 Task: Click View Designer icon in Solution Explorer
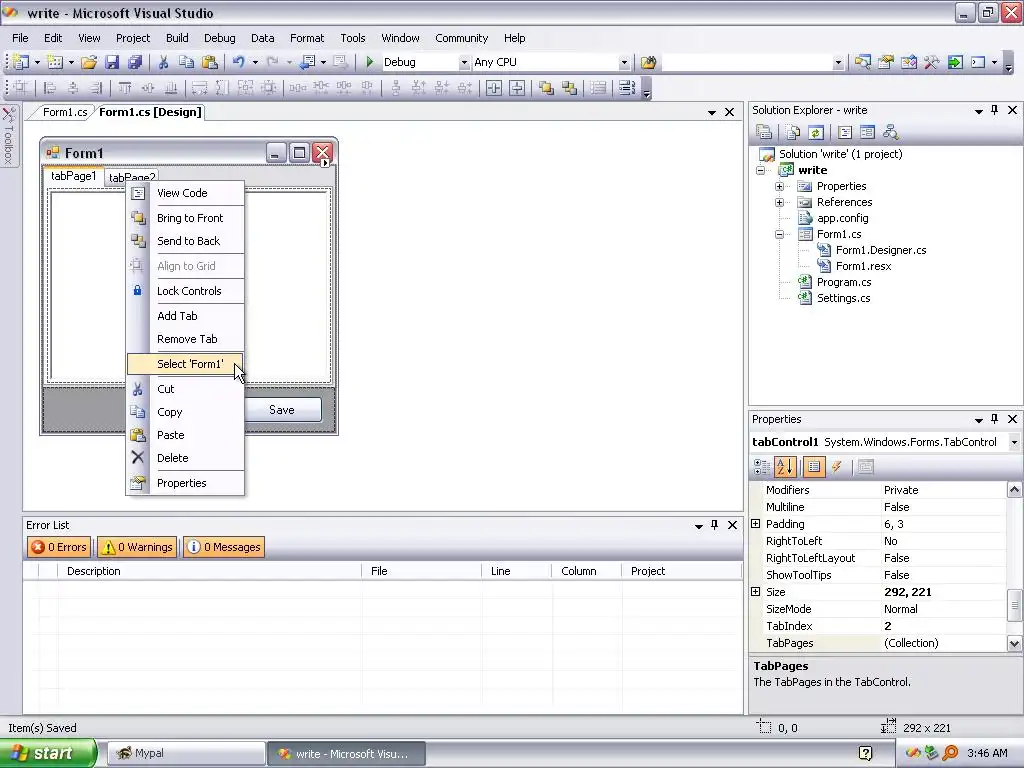pos(867,133)
